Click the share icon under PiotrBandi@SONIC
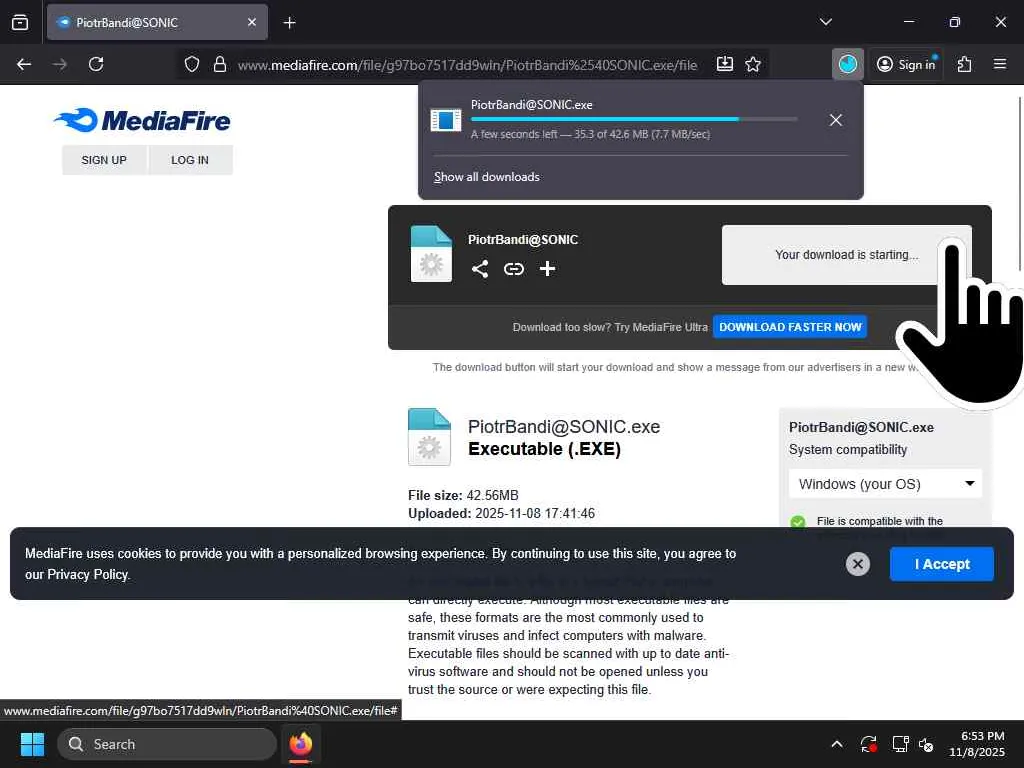The width and height of the screenshot is (1024, 768). click(480, 268)
